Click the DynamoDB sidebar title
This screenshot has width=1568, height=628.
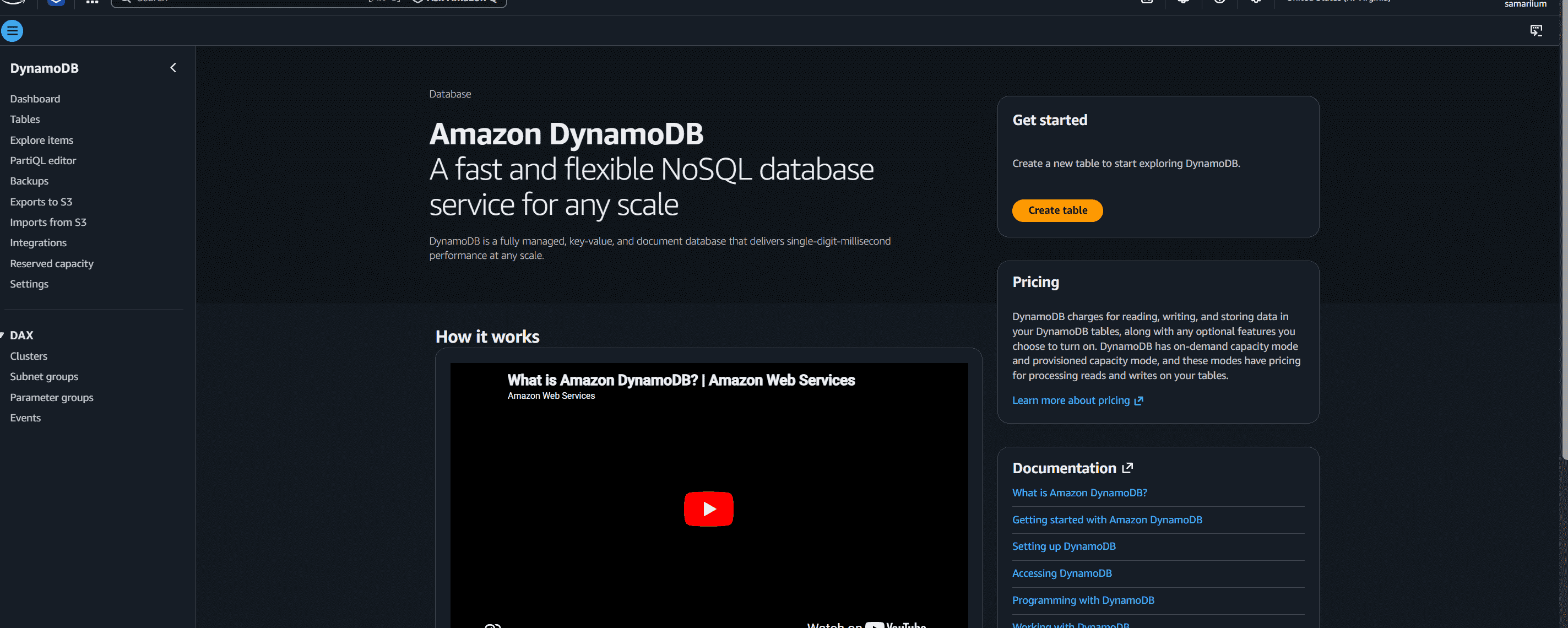[44, 68]
